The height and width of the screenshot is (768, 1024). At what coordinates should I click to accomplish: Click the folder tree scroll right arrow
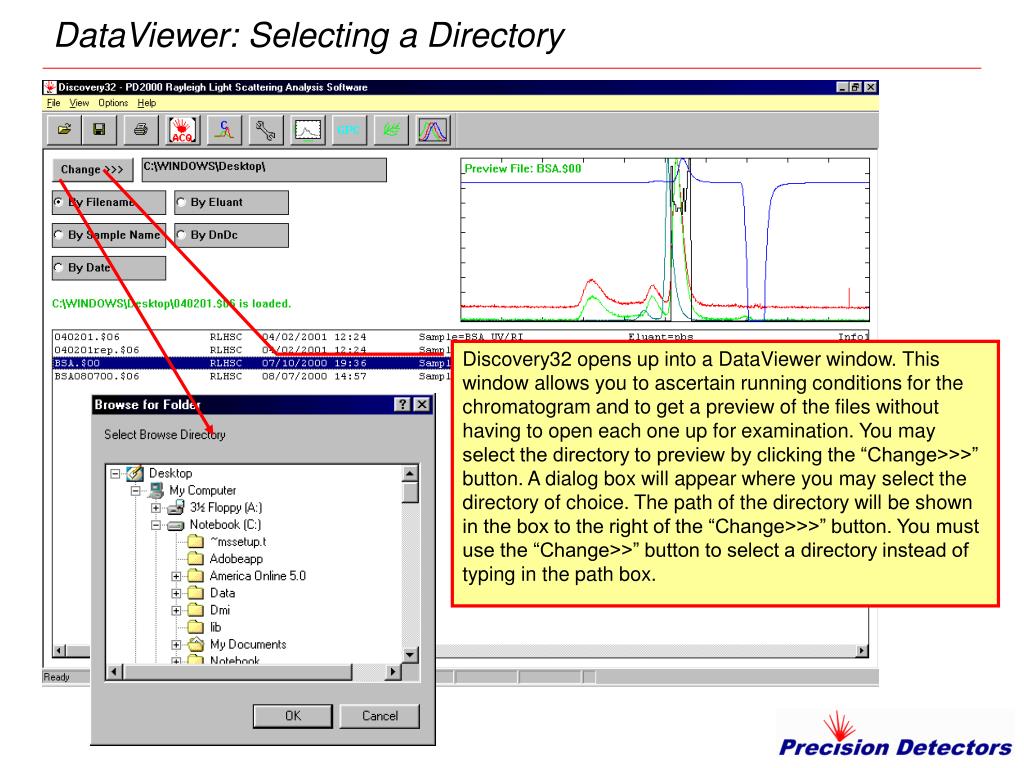click(x=392, y=672)
